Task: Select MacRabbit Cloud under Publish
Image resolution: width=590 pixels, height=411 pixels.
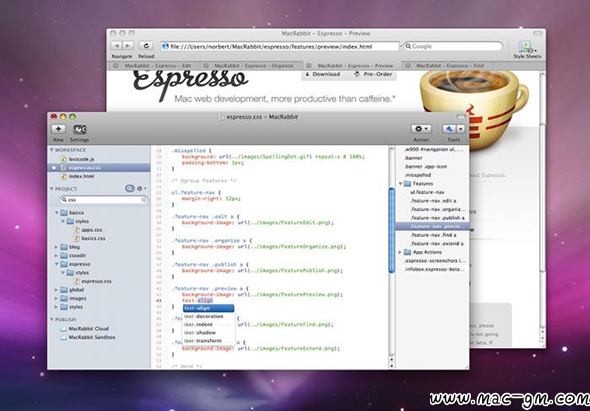Action: pyautogui.click(x=88, y=329)
